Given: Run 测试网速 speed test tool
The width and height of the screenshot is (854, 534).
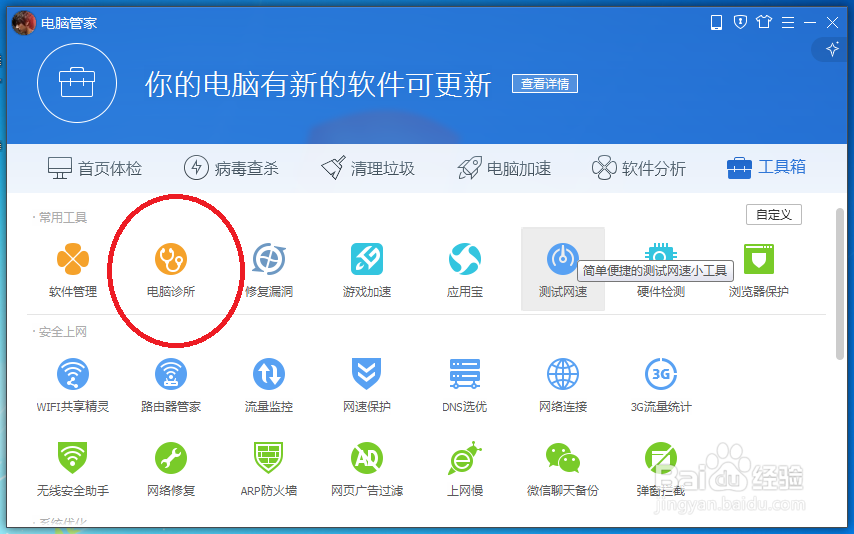Looking at the screenshot, I should (563, 269).
